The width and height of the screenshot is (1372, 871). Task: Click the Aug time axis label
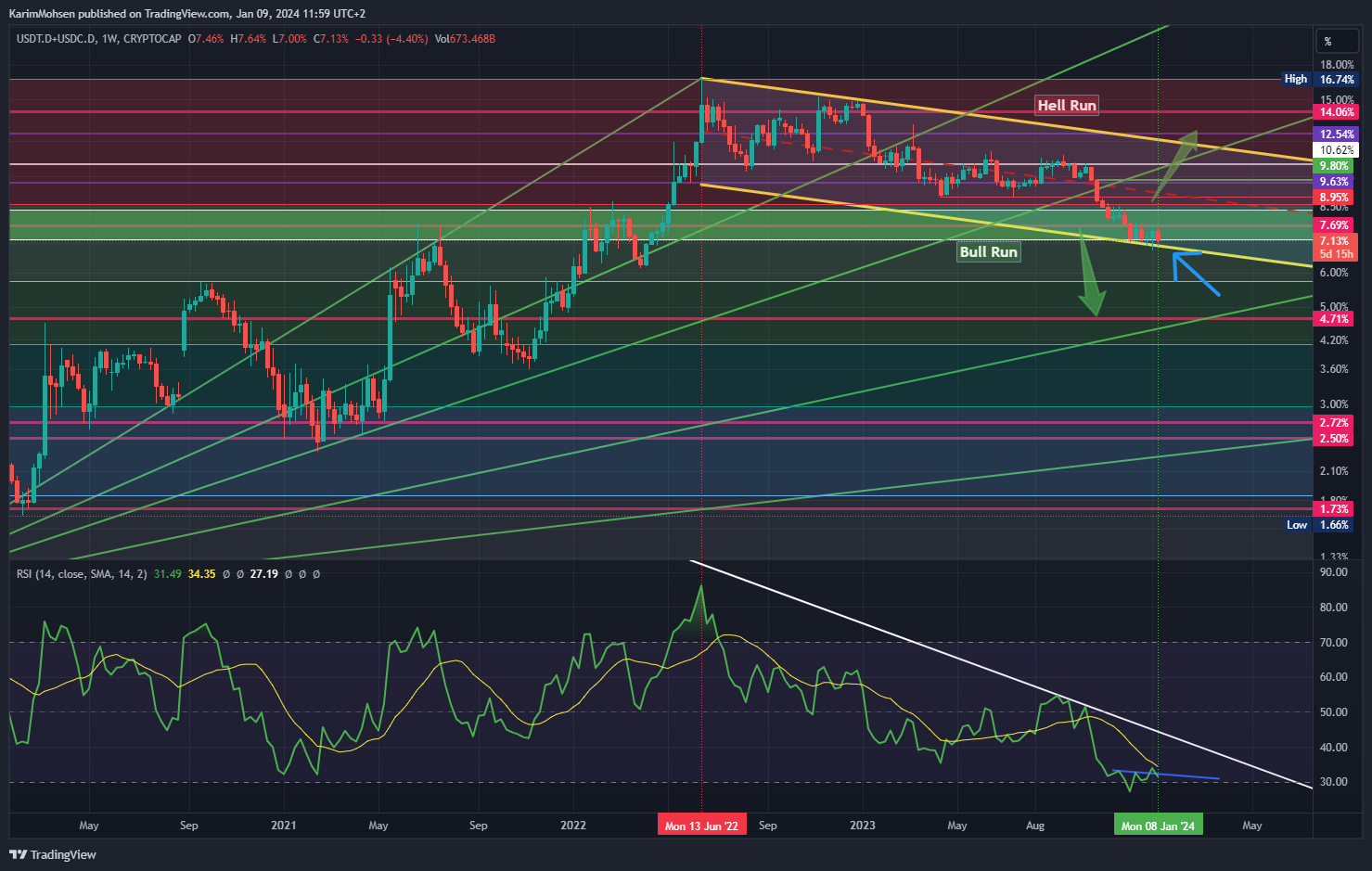[x=1035, y=826]
